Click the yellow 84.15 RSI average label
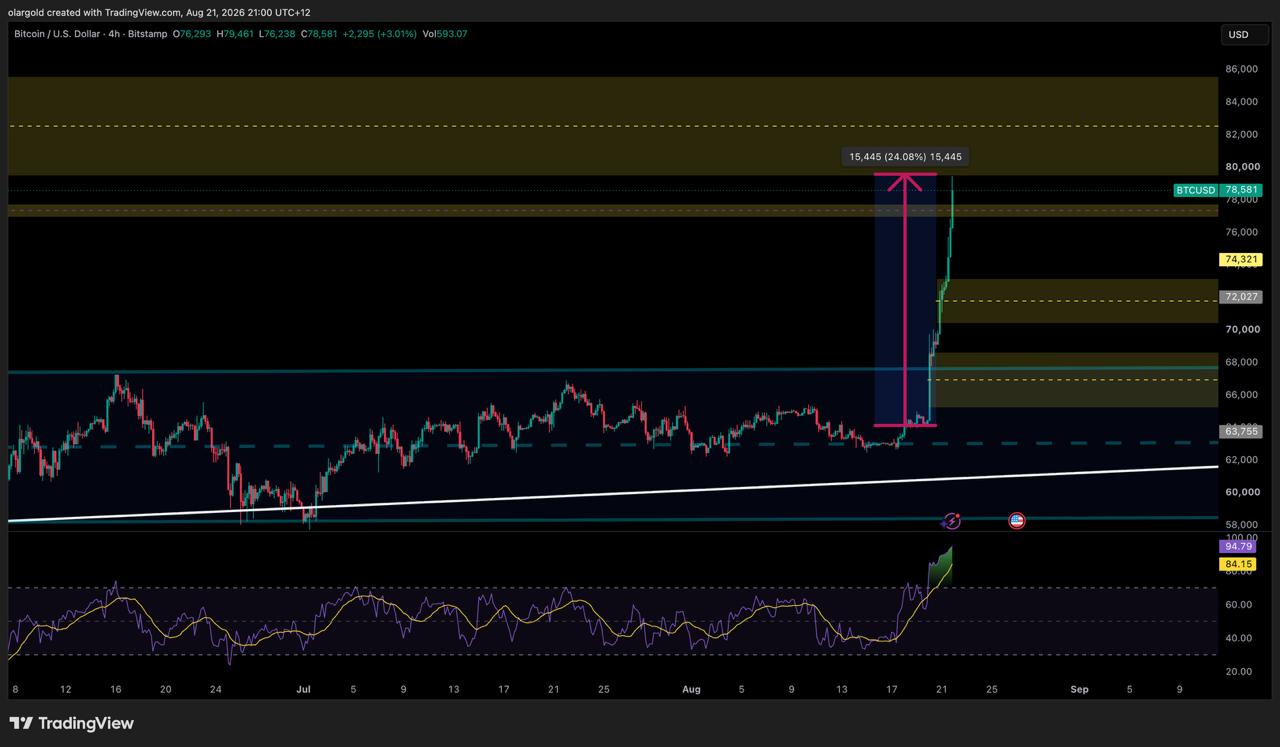Image resolution: width=1280 pixels, height=747 pixels. pyautogui.click(x=1237, y=564)
